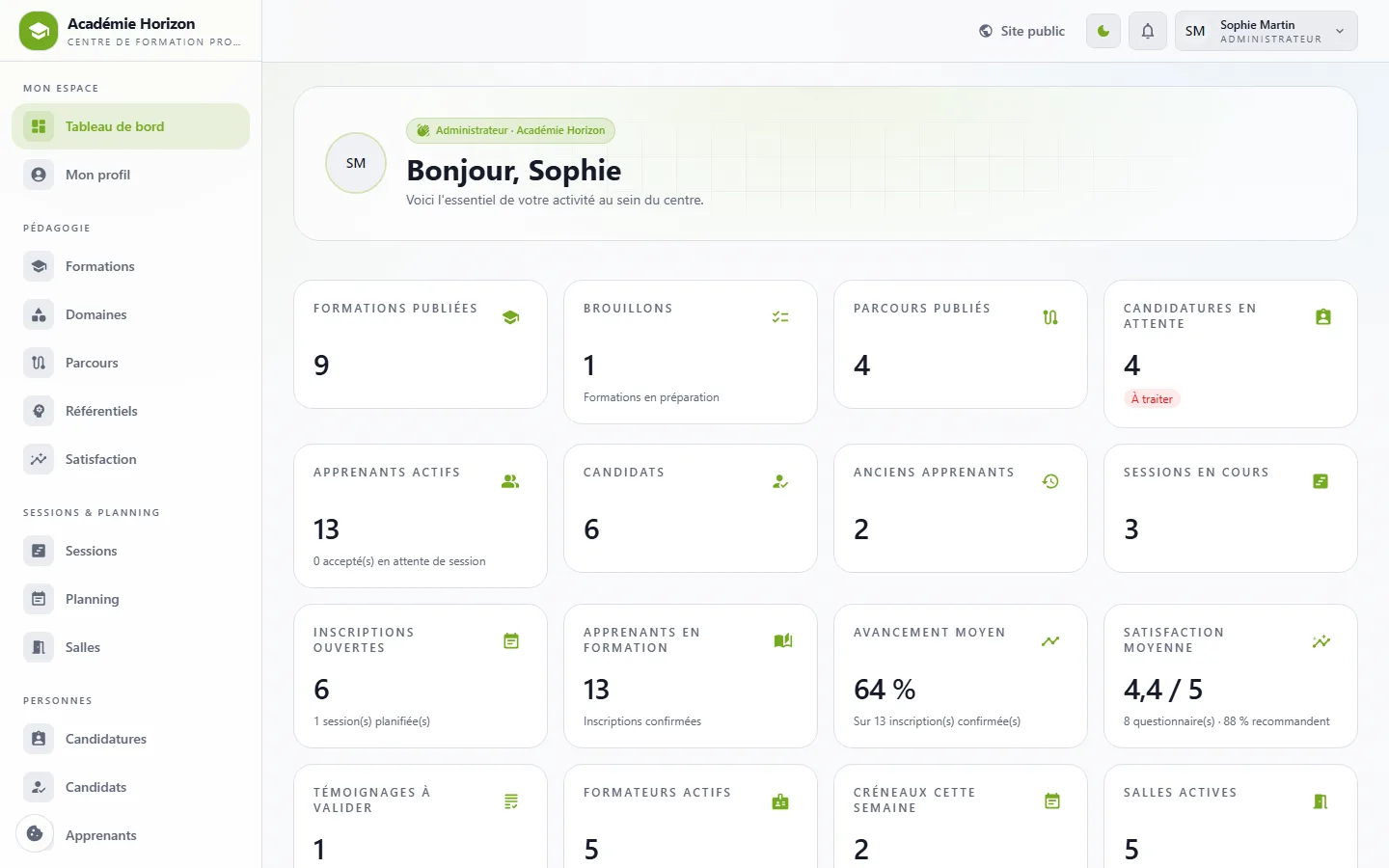Open the Apprenants page

tap(130, 835)
